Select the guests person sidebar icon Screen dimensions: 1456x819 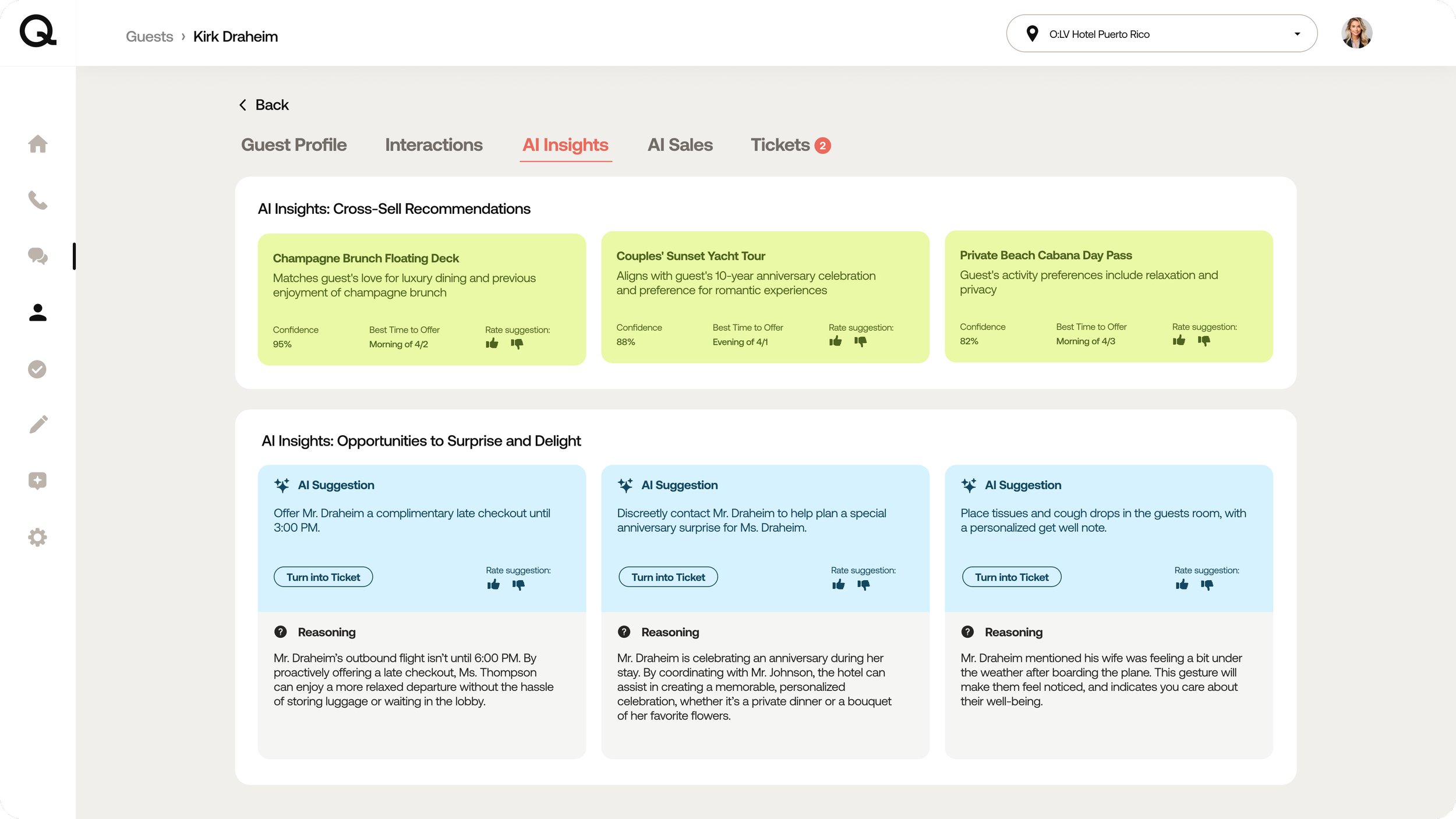38,313
